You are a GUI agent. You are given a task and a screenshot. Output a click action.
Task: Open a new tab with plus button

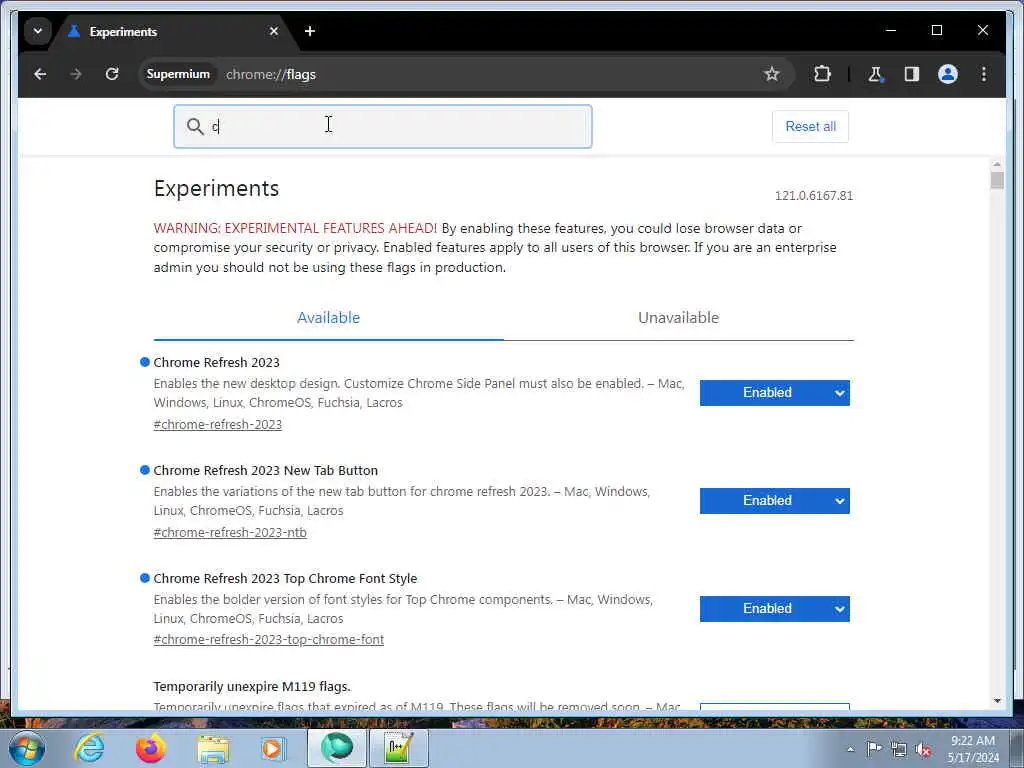[x=310, y=31]
